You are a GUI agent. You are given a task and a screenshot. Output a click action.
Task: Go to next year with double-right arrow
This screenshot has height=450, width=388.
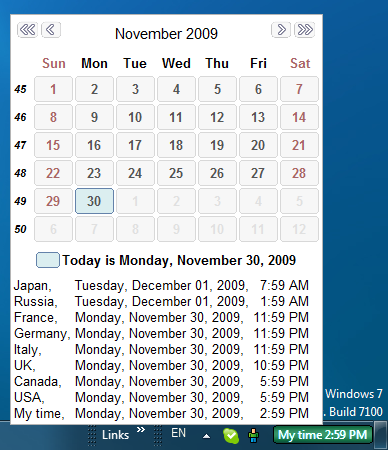click(x=305, y=30)
